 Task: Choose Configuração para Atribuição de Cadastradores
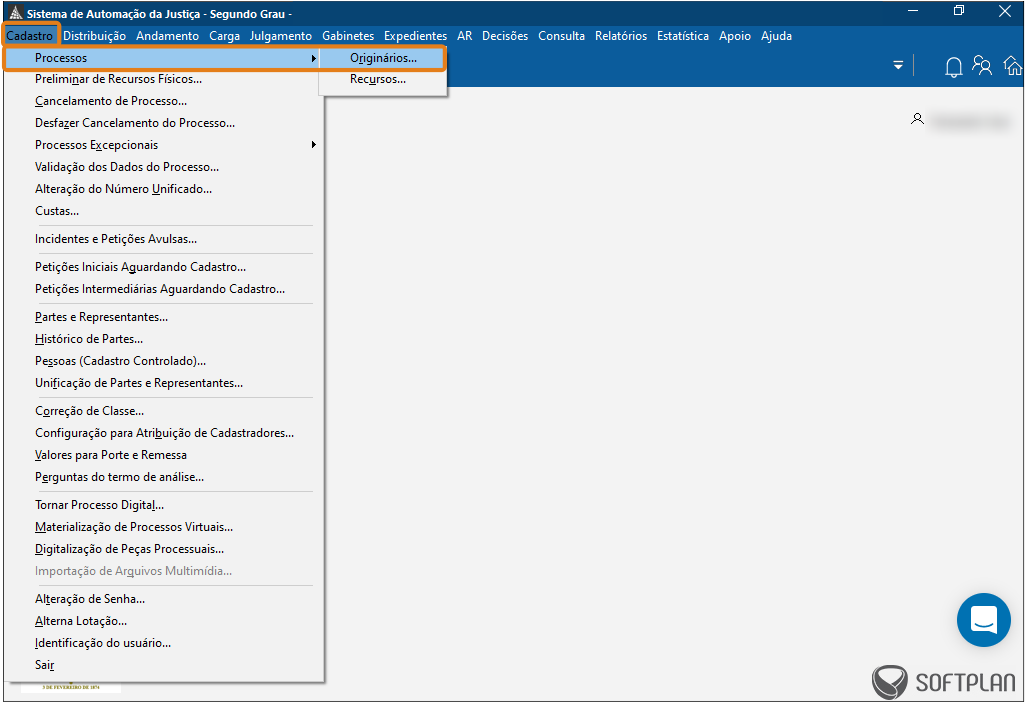pos(163,433)
